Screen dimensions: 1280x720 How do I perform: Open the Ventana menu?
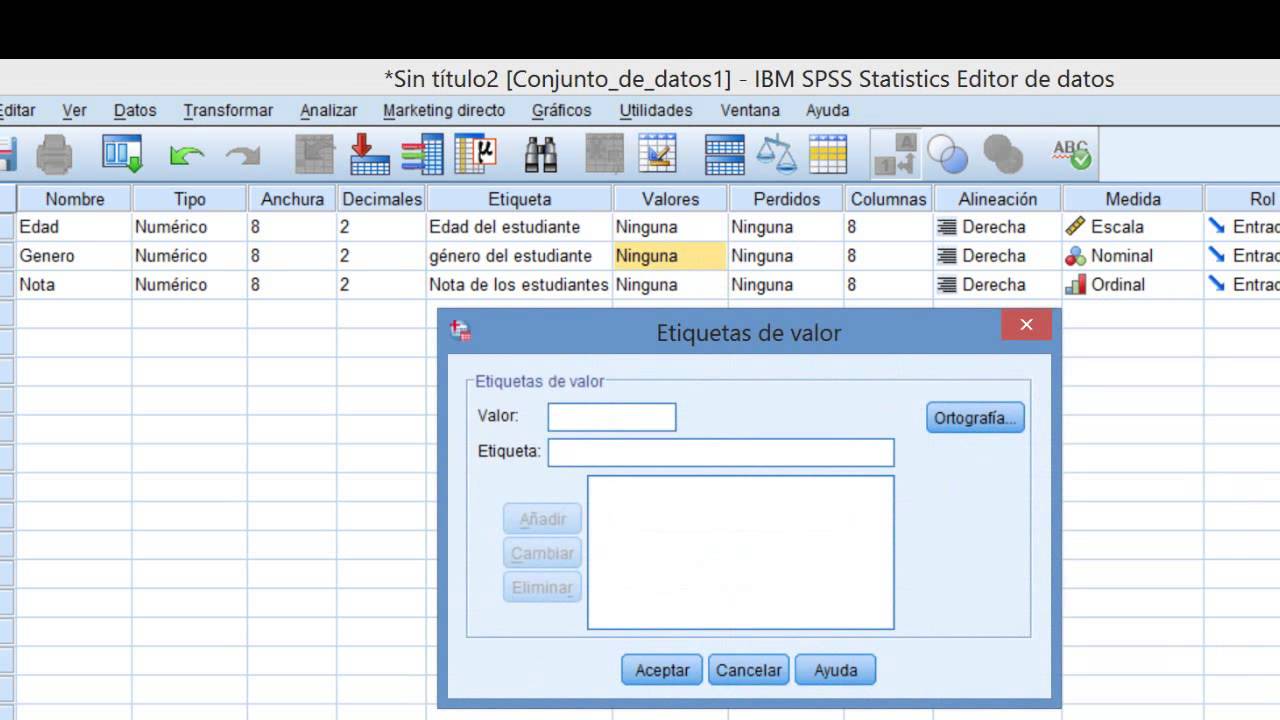pyautogui.click(x=750, y=110)
